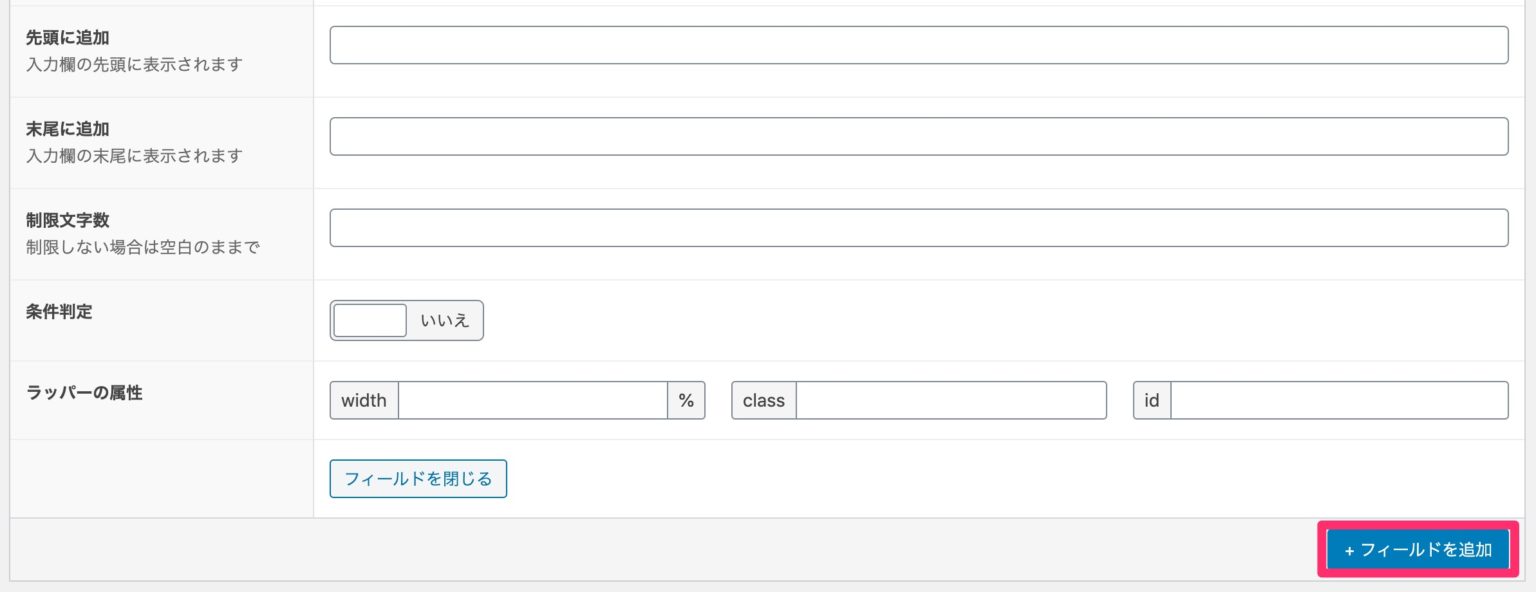1536x592 pixels.
Task: Click the いいえ text on the switch
Action: coord(445,321)
